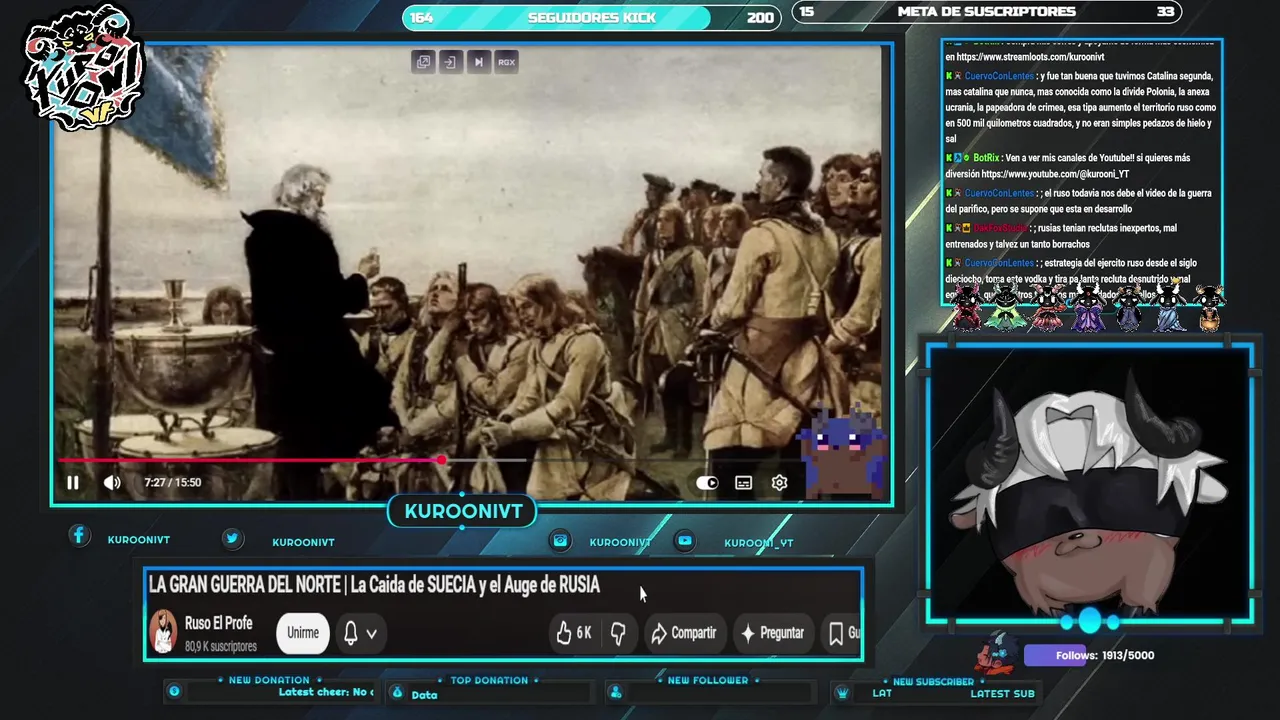Click the small character icon beside Follows

[x=998, y=653]
